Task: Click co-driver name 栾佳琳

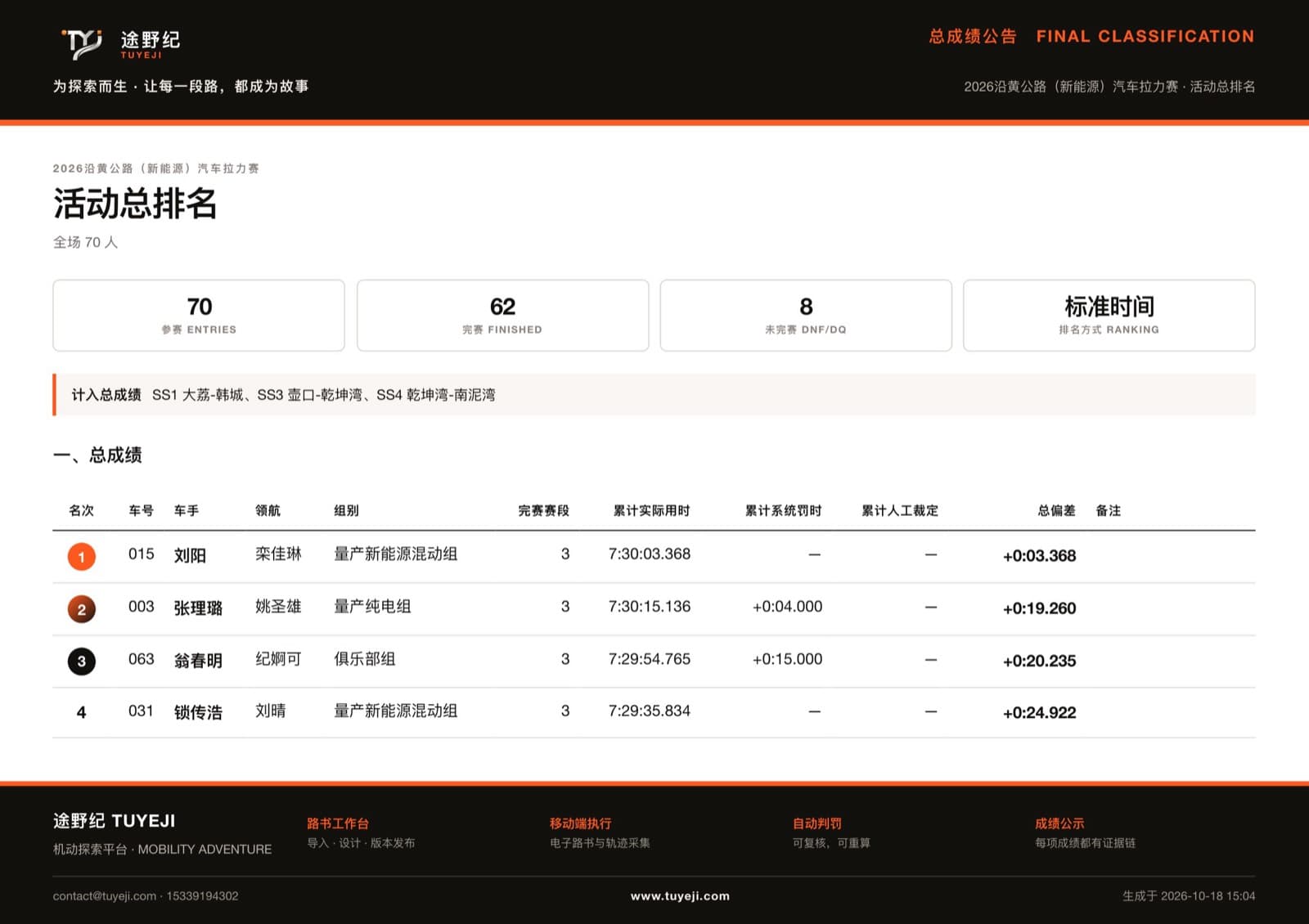Action: coord(278,554)
